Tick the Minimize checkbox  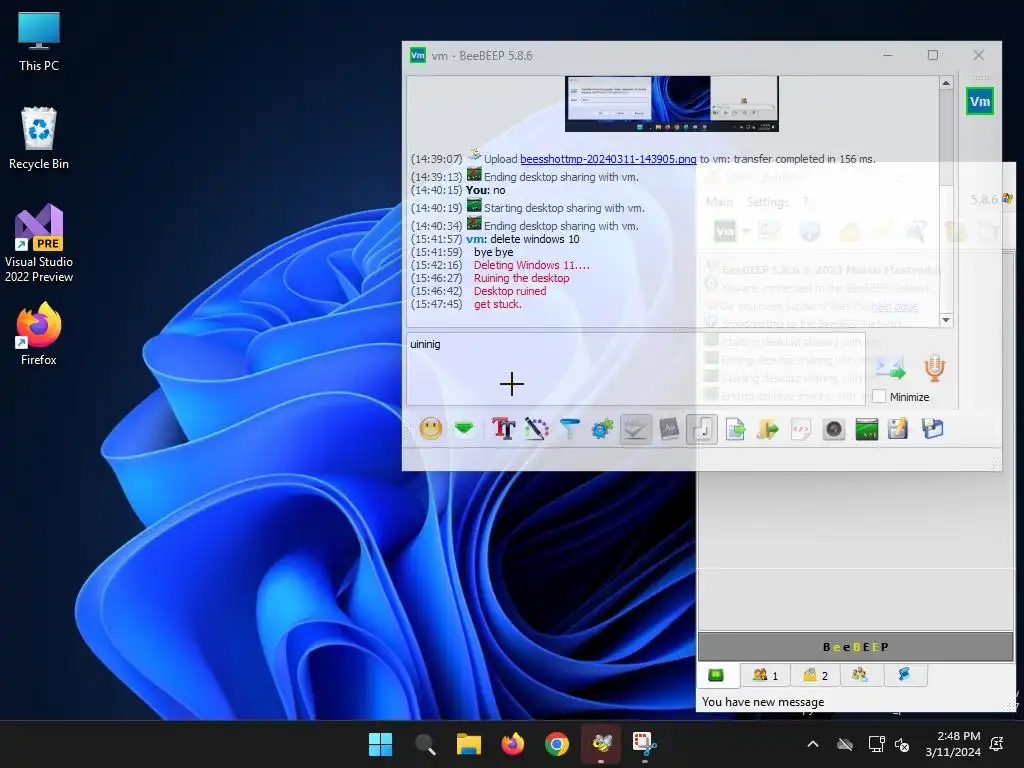tap(879, 396)
